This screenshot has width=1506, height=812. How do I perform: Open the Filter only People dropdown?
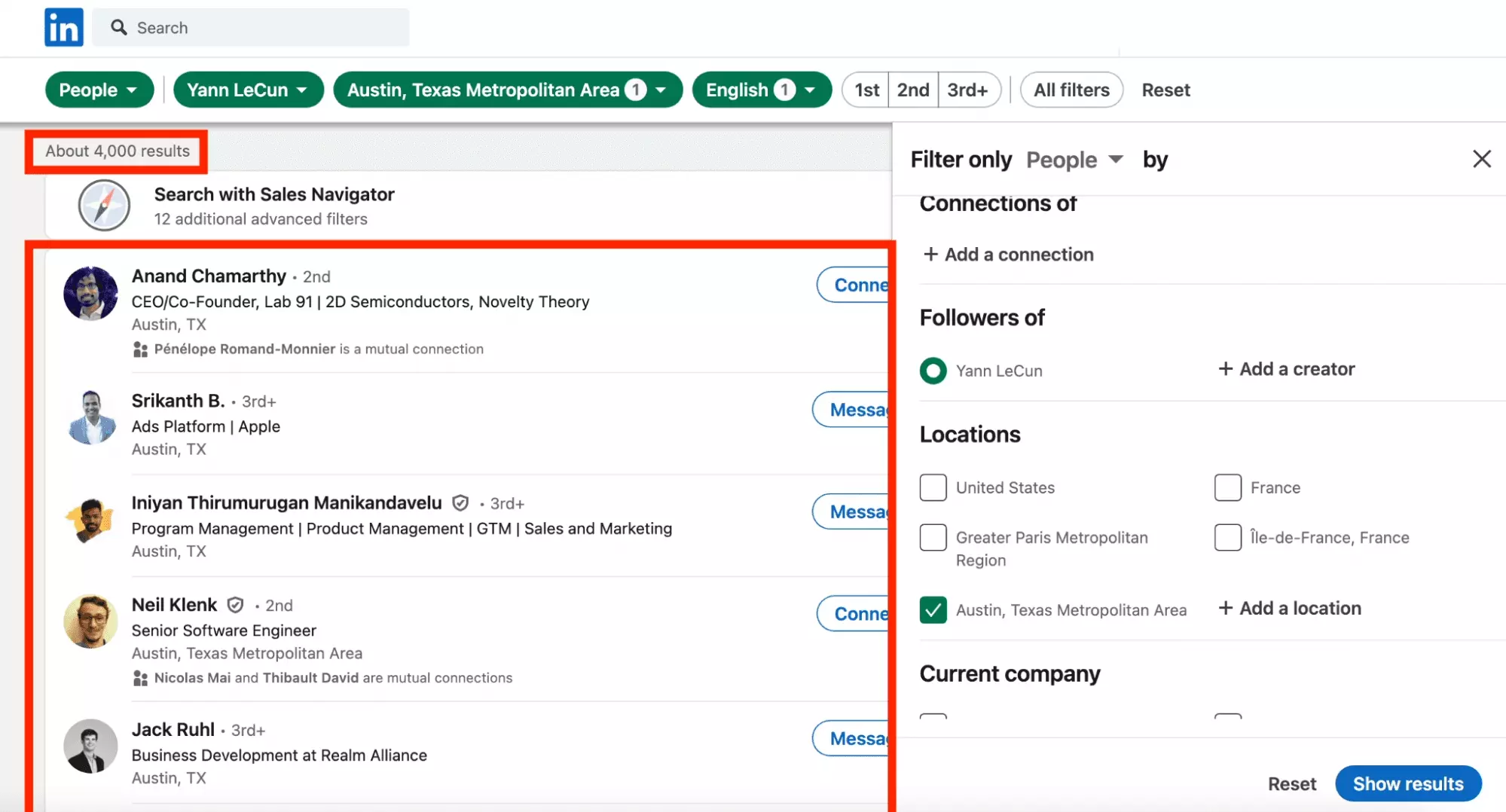tap(1075, 160)
